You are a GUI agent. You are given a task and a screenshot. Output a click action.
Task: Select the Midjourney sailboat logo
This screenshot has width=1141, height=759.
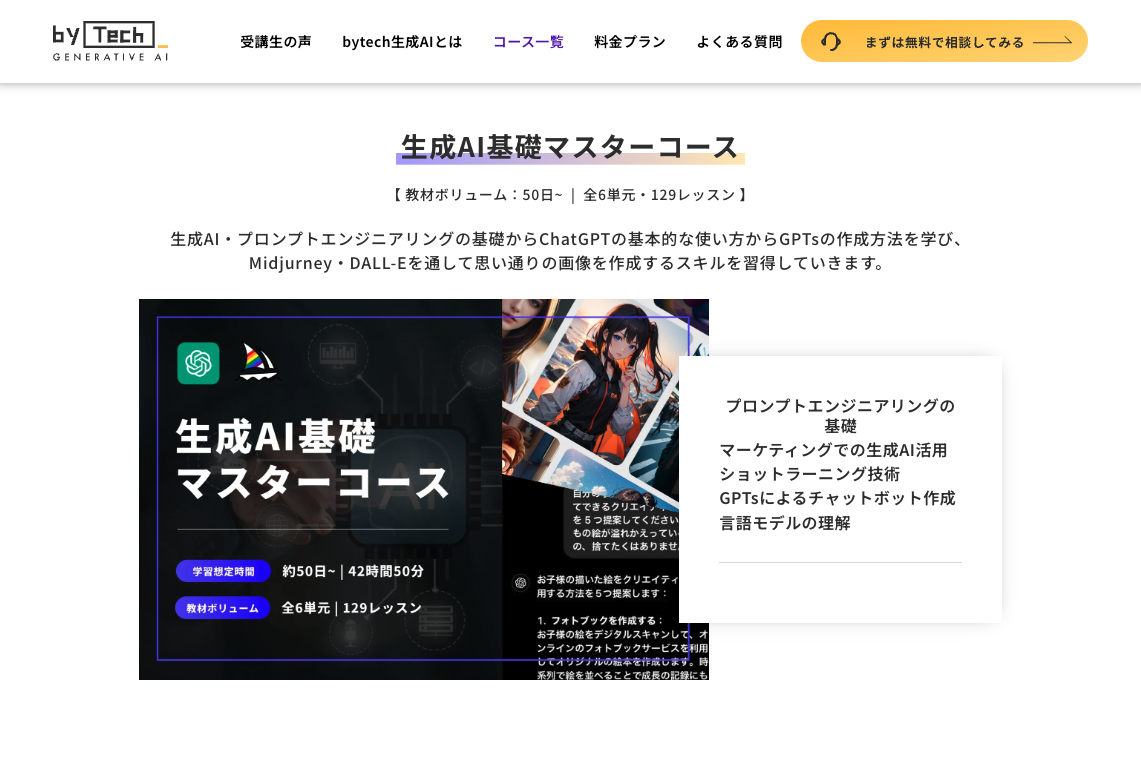(258, 362)
